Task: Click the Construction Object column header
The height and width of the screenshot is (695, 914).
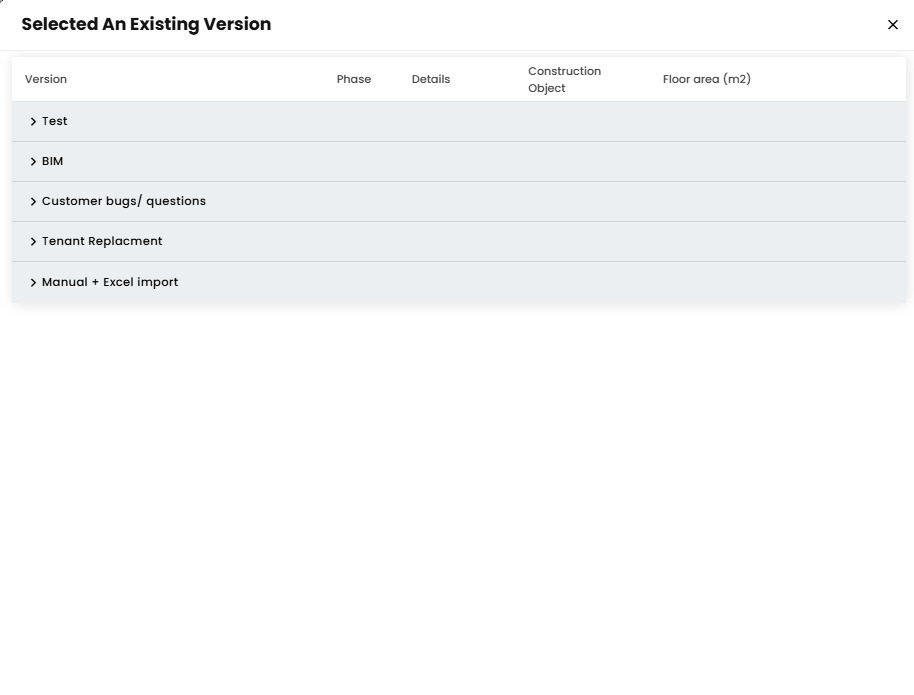Action: pyautogui.click(x=564, y=79)
